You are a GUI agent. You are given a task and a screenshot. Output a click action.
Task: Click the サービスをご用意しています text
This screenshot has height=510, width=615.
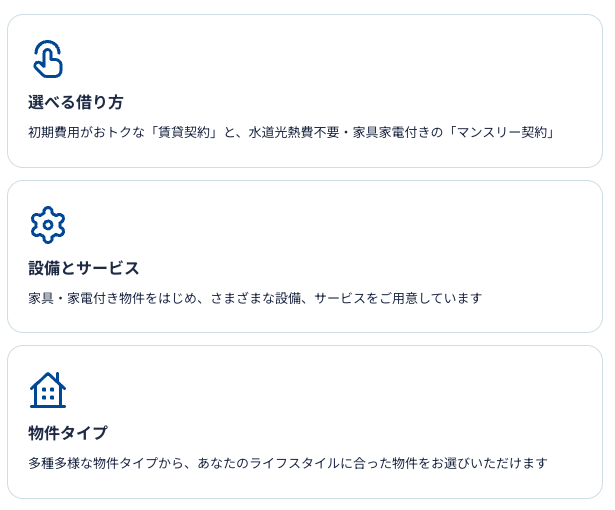coord(398,299)
